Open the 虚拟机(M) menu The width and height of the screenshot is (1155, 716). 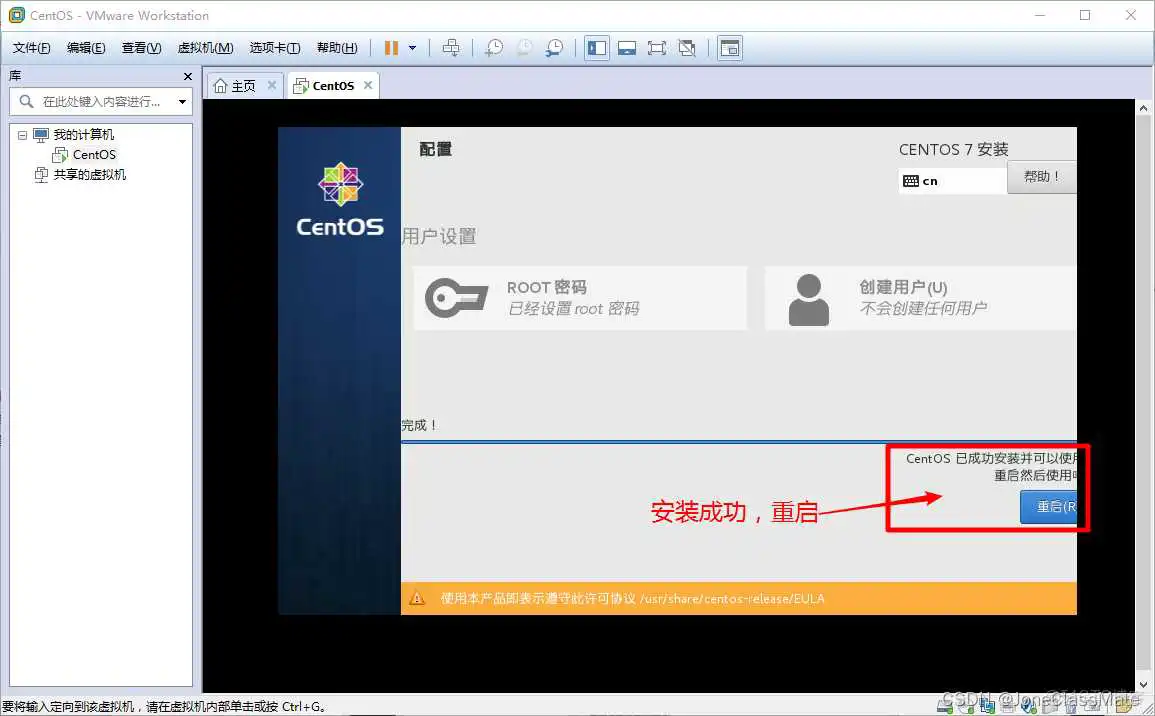pos(204,47)
